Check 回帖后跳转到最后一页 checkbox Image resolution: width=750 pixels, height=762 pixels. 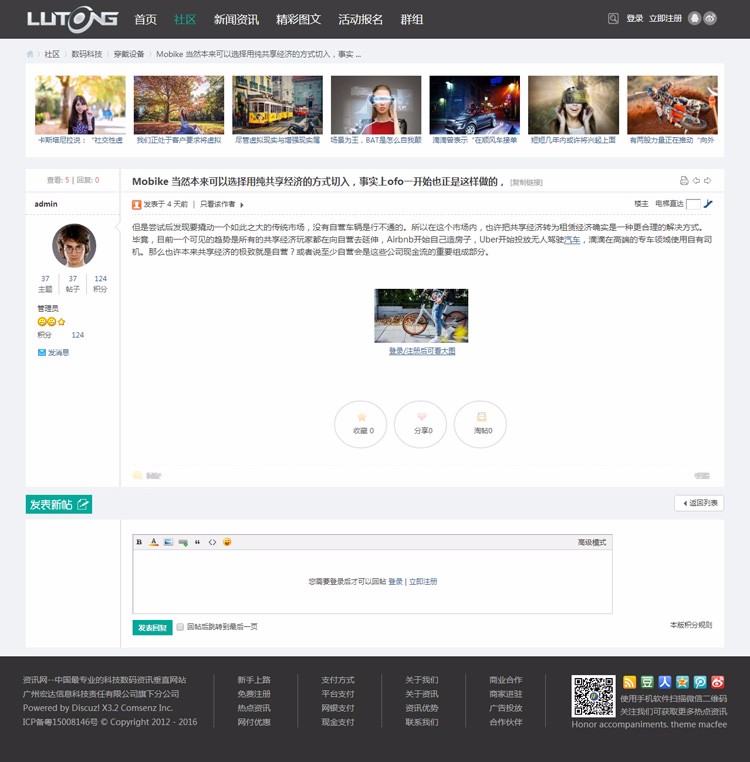(180, 627)
